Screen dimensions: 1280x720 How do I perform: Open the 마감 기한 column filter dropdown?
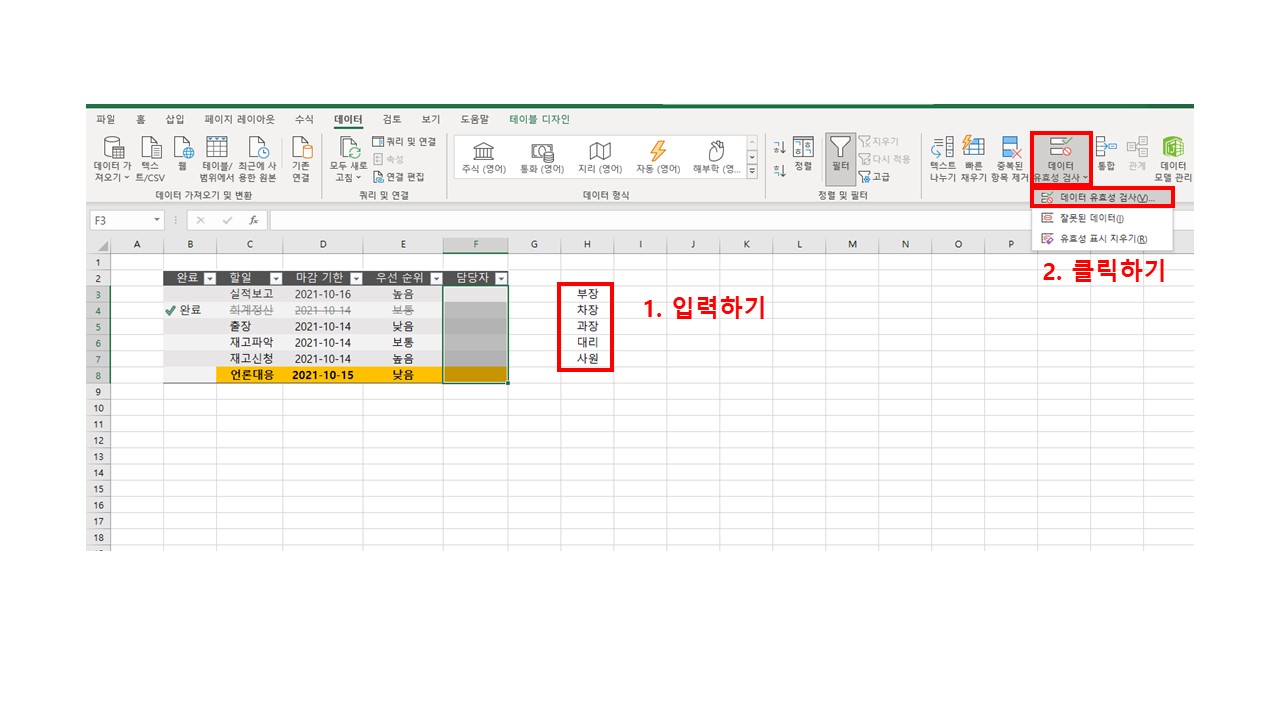point(355,279)
